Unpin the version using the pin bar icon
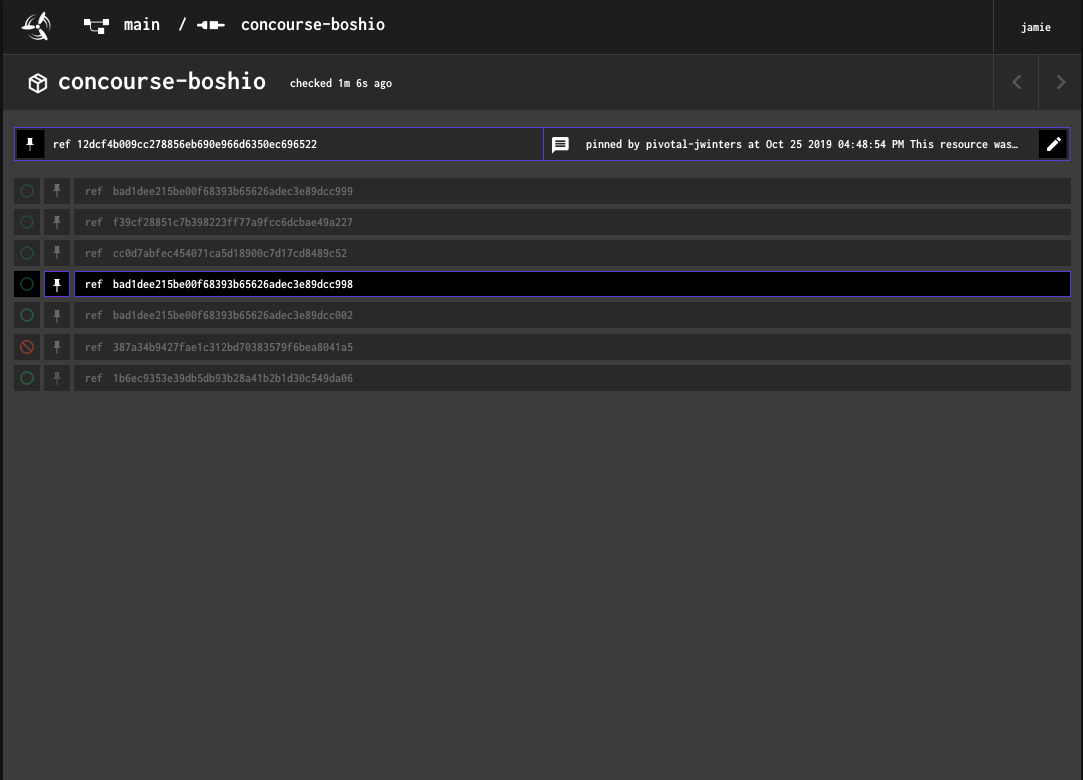1083x780 pixels. click(30, 144)
